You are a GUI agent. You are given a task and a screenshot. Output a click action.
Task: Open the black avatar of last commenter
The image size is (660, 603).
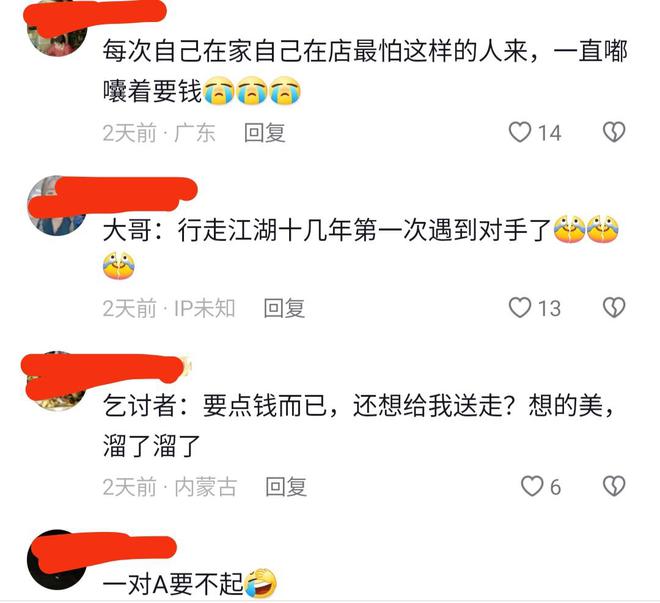57,560
